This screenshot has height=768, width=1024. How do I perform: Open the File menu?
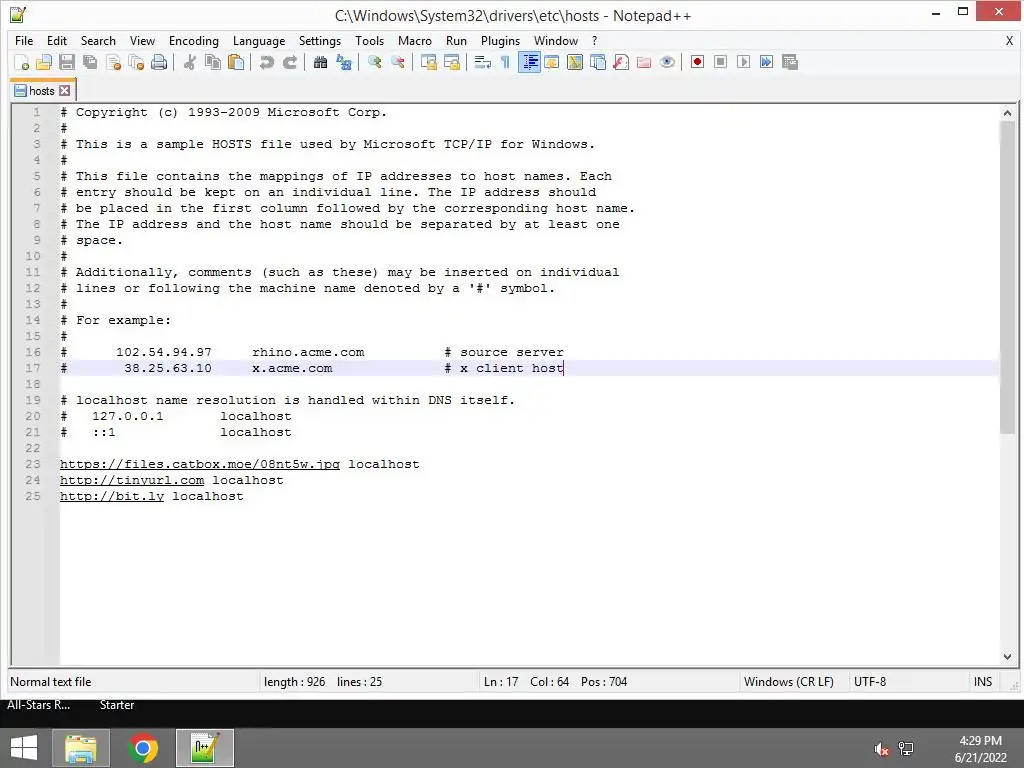point(24,40)
